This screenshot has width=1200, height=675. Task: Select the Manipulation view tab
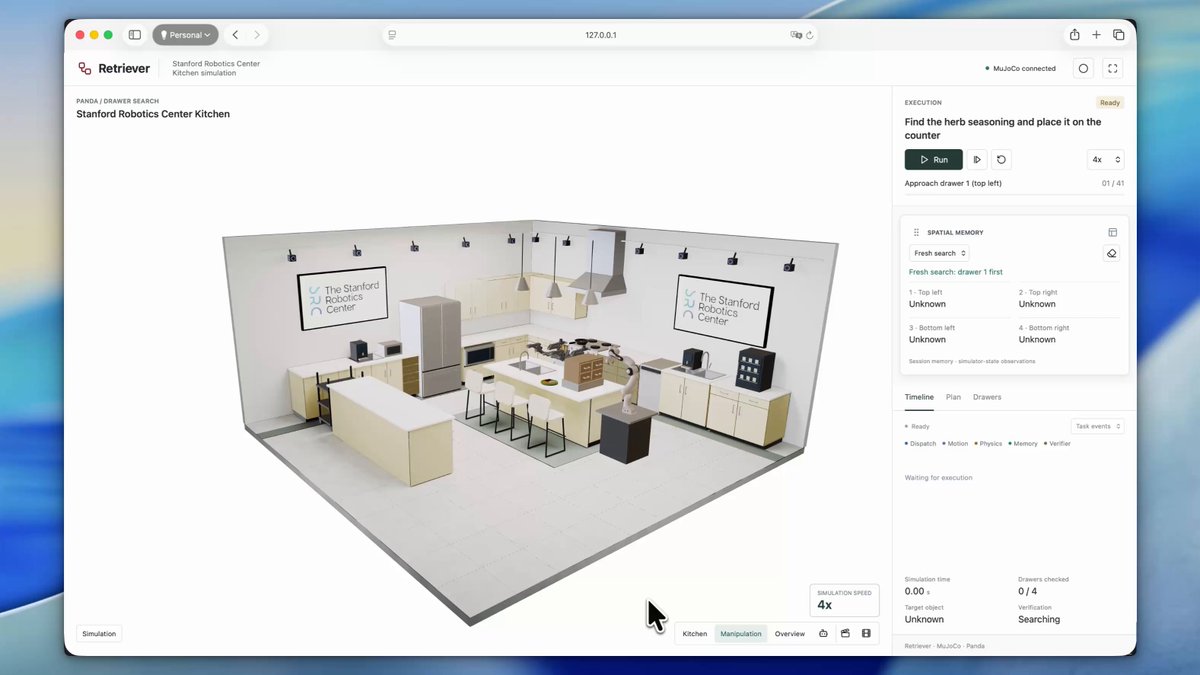(x=741, y=634)
